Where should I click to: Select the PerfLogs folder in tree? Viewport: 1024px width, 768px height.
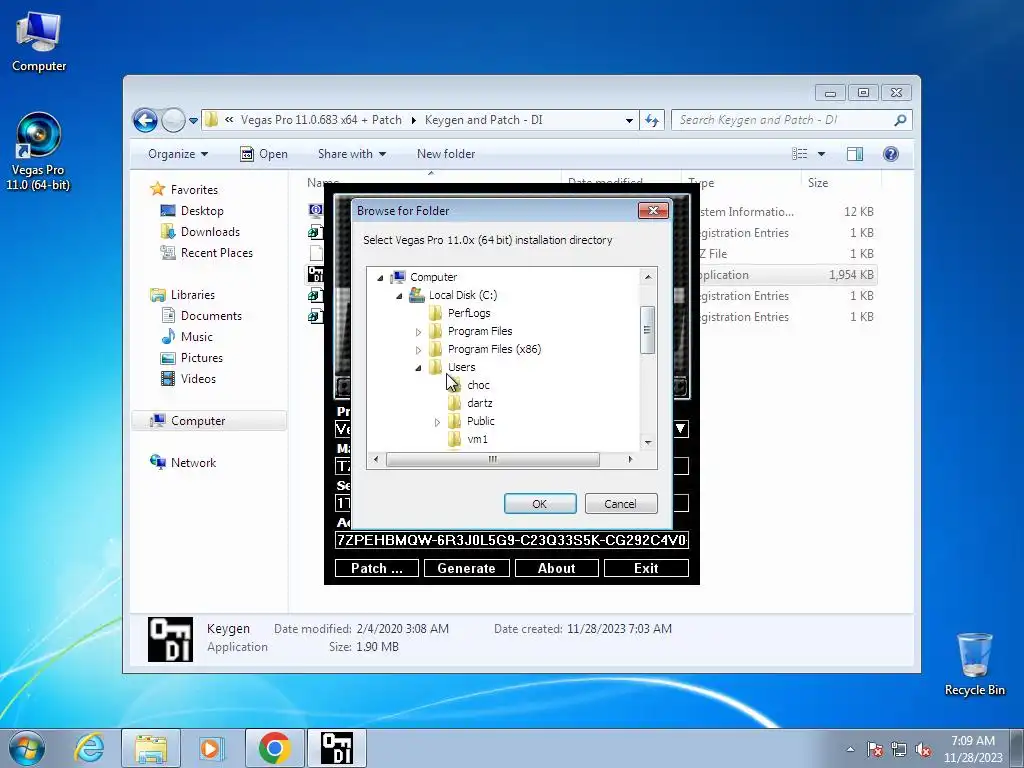coord(469,313)
